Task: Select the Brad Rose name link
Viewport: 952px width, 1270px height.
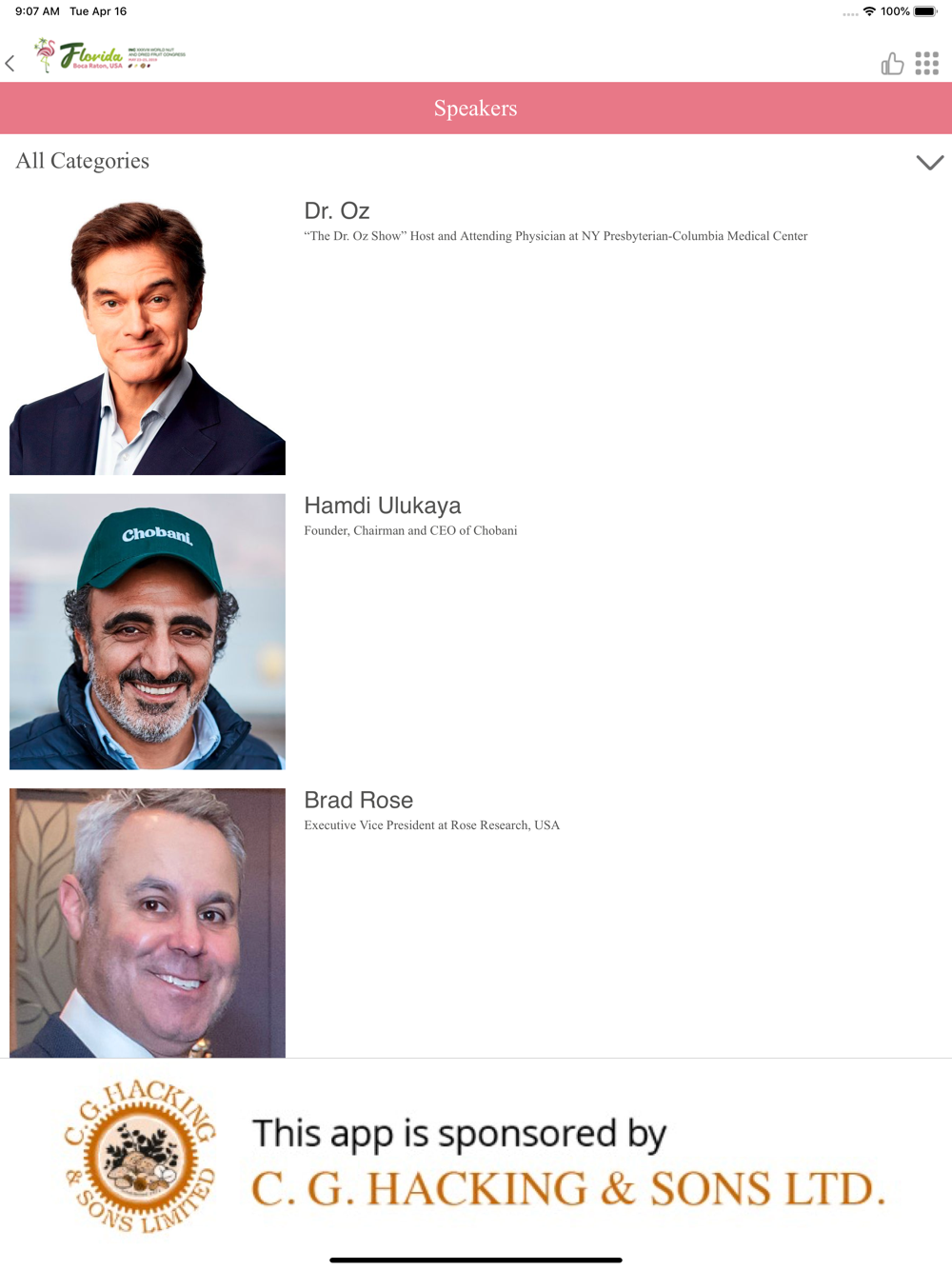Action: 359,800
